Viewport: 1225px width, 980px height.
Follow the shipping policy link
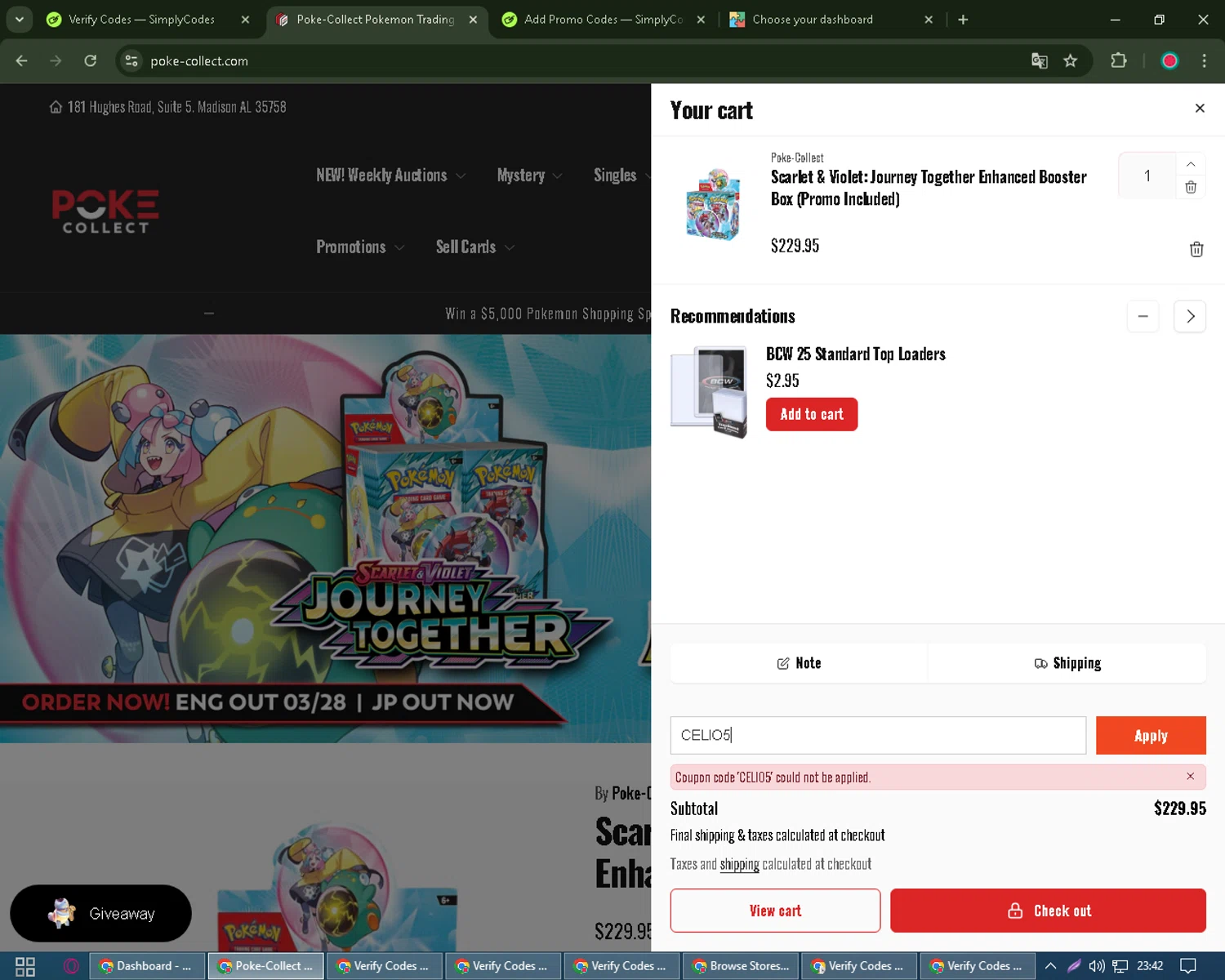coord(739,864)
